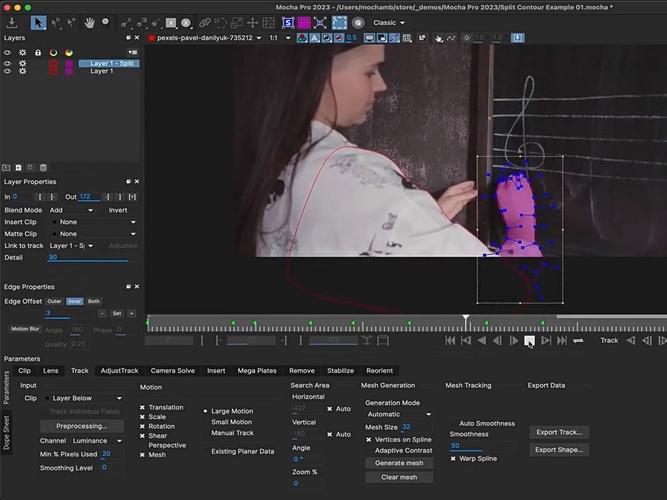Open the Channel Luminance dropdown

[x=97, y=441]
